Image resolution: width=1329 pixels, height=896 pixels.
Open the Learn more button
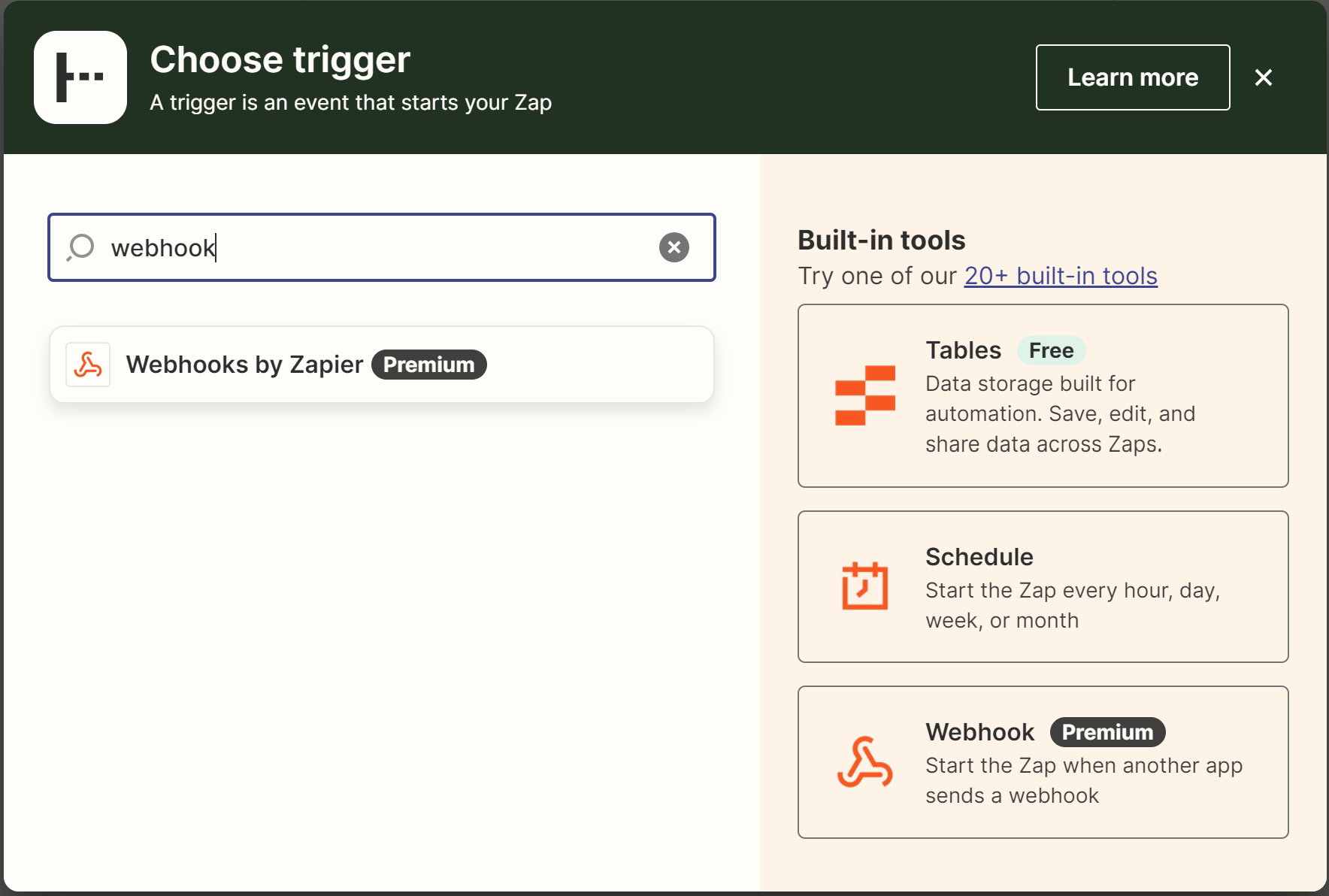[x=1133, y=77]
